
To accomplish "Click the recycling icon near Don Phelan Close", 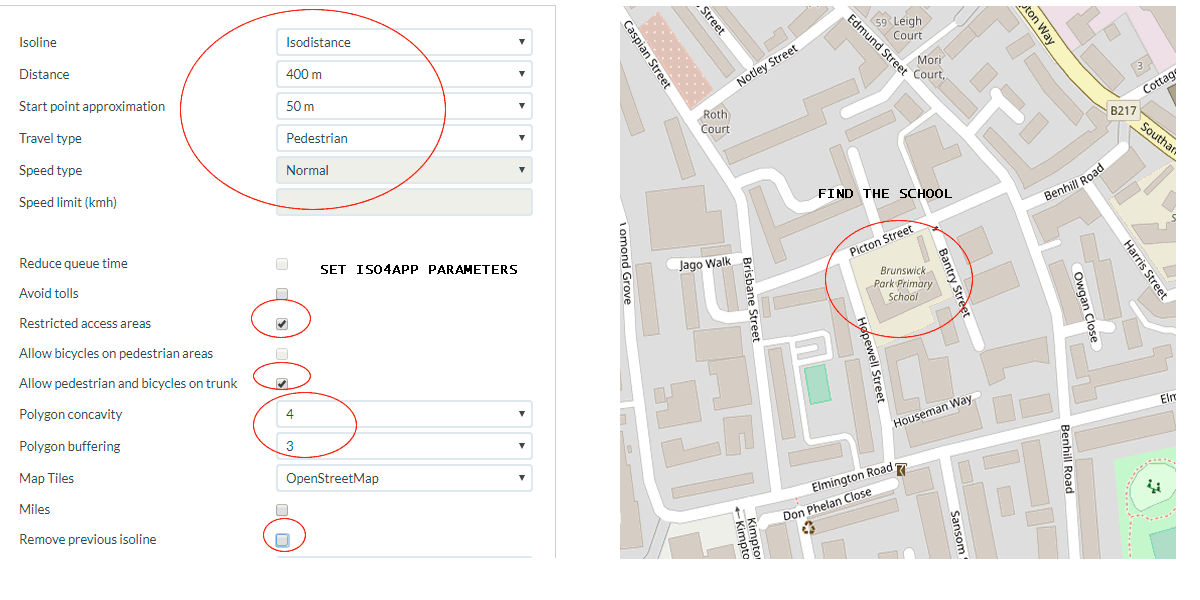I will [x=808, y=526].
